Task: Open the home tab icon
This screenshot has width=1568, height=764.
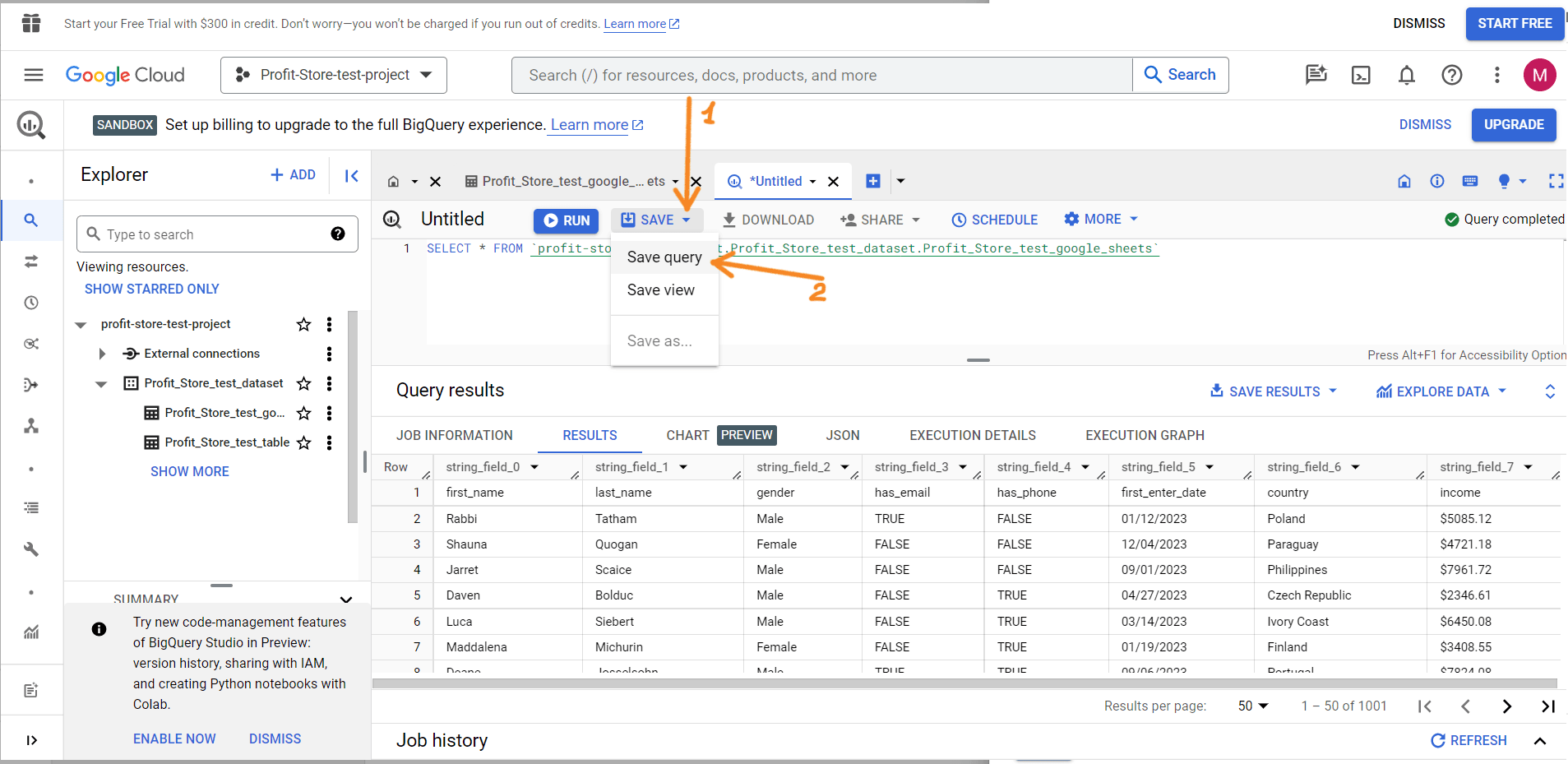Action: (x=394, y=182)
